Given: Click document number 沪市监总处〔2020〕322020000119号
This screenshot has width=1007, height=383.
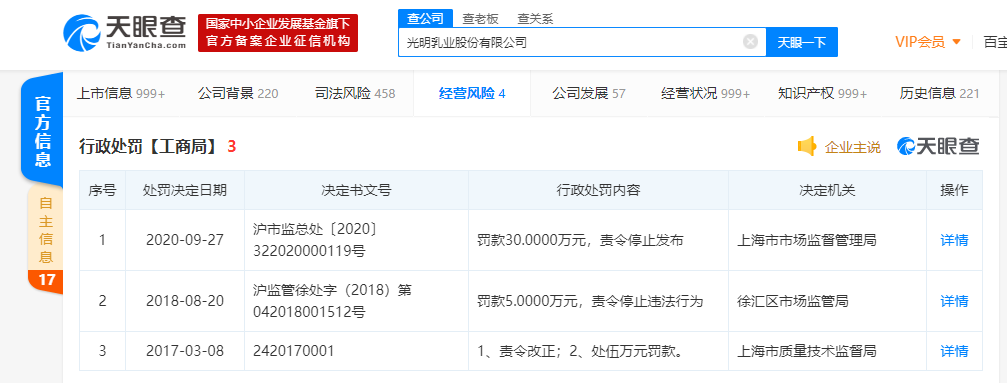Looking at the screenshot, I should click(315, 240).
